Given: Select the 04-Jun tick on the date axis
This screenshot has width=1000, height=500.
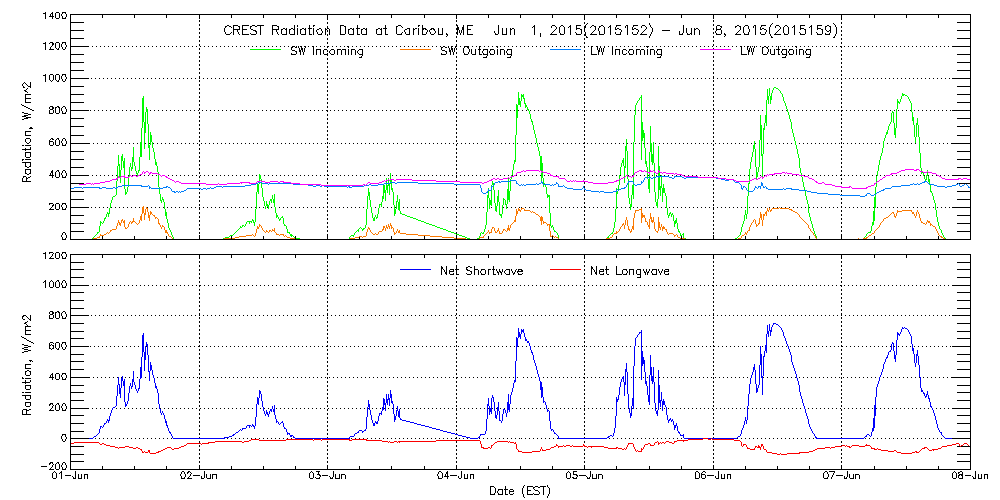Looking at the screenshot, I should (456, 477).
